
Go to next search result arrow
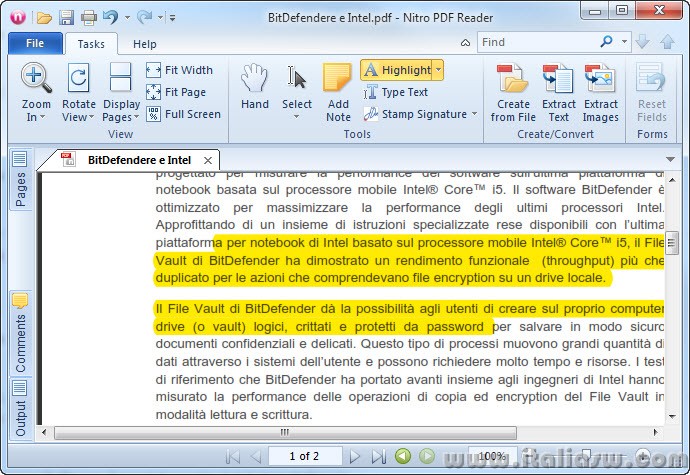[x=643, y=42]
